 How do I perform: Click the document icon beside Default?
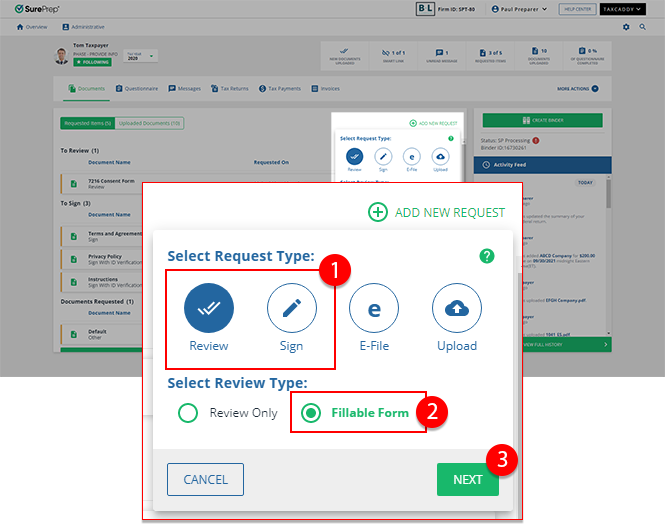tap(74, 334)
